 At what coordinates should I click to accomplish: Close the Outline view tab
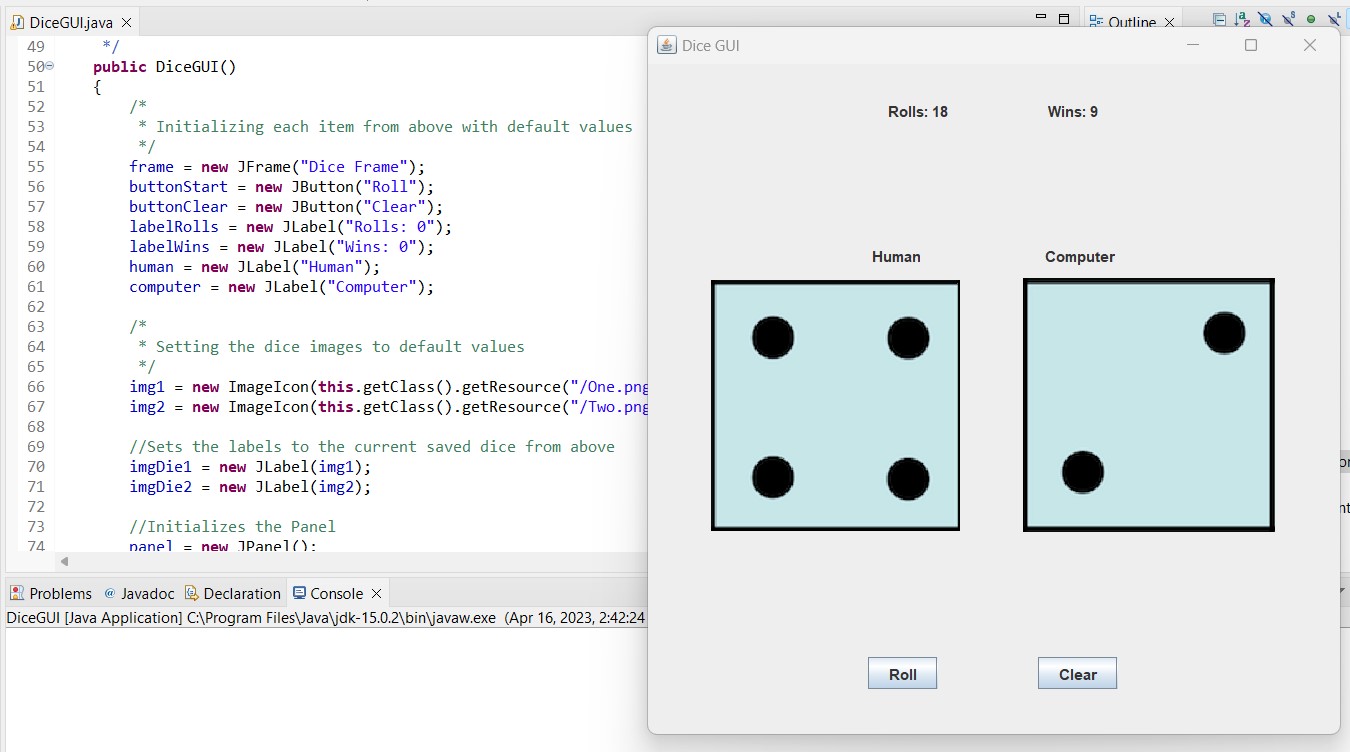[1169, 22]
